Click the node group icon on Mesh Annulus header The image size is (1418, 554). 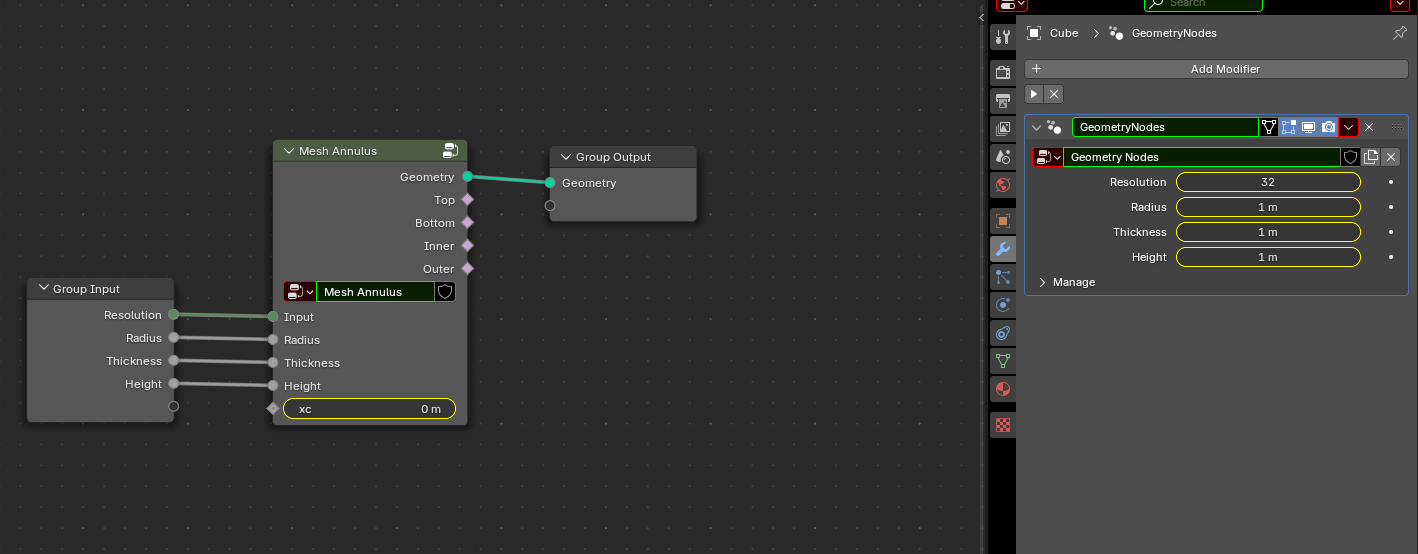pyautogui.click(x=451, y=151)
